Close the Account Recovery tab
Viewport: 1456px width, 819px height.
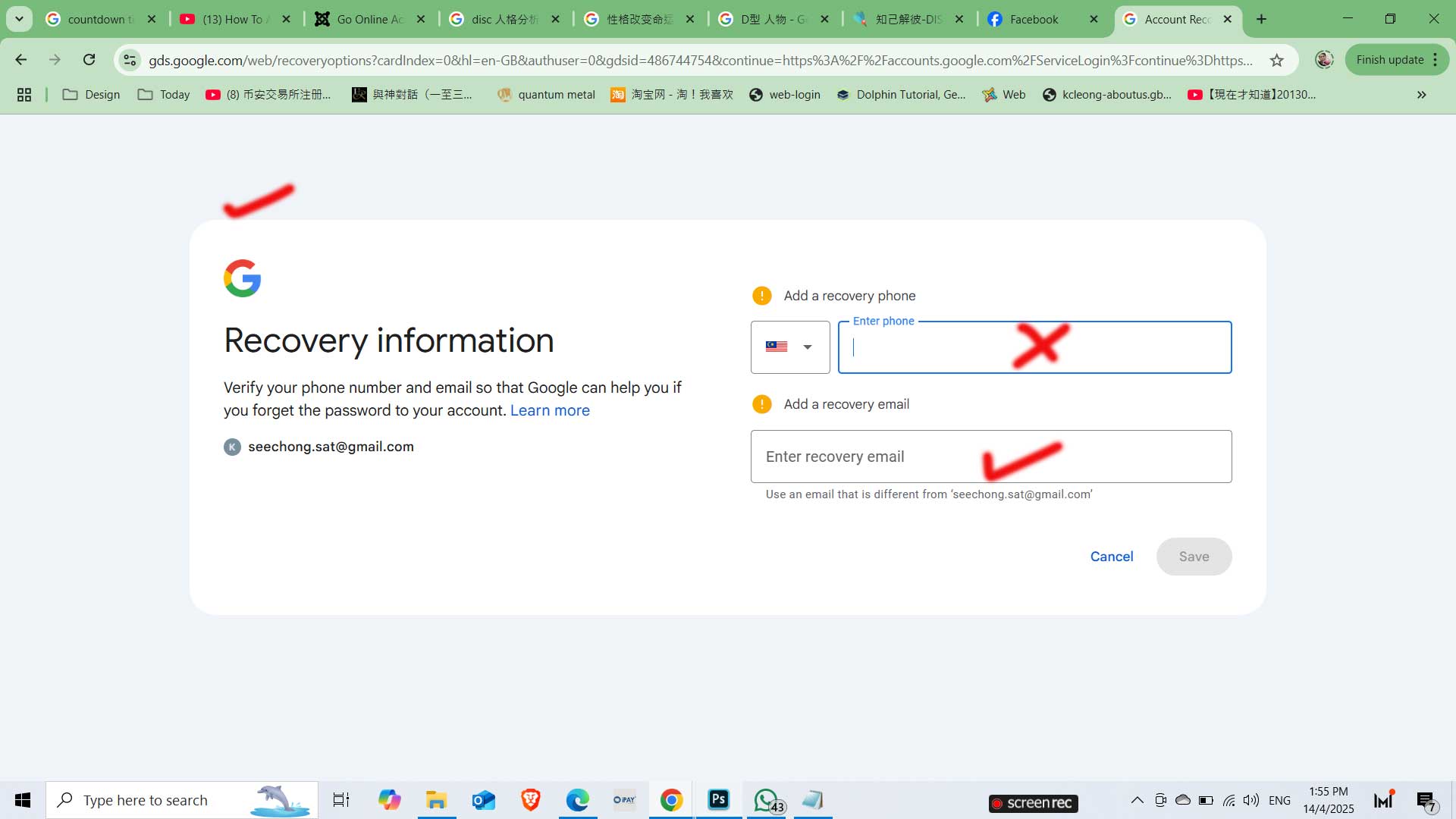click(1228, 19)
